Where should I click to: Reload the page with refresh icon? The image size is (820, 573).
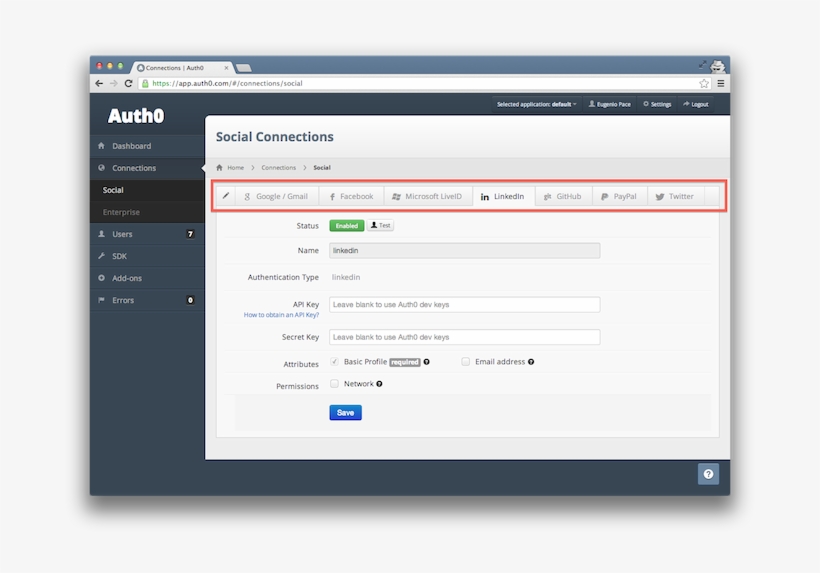128,83
